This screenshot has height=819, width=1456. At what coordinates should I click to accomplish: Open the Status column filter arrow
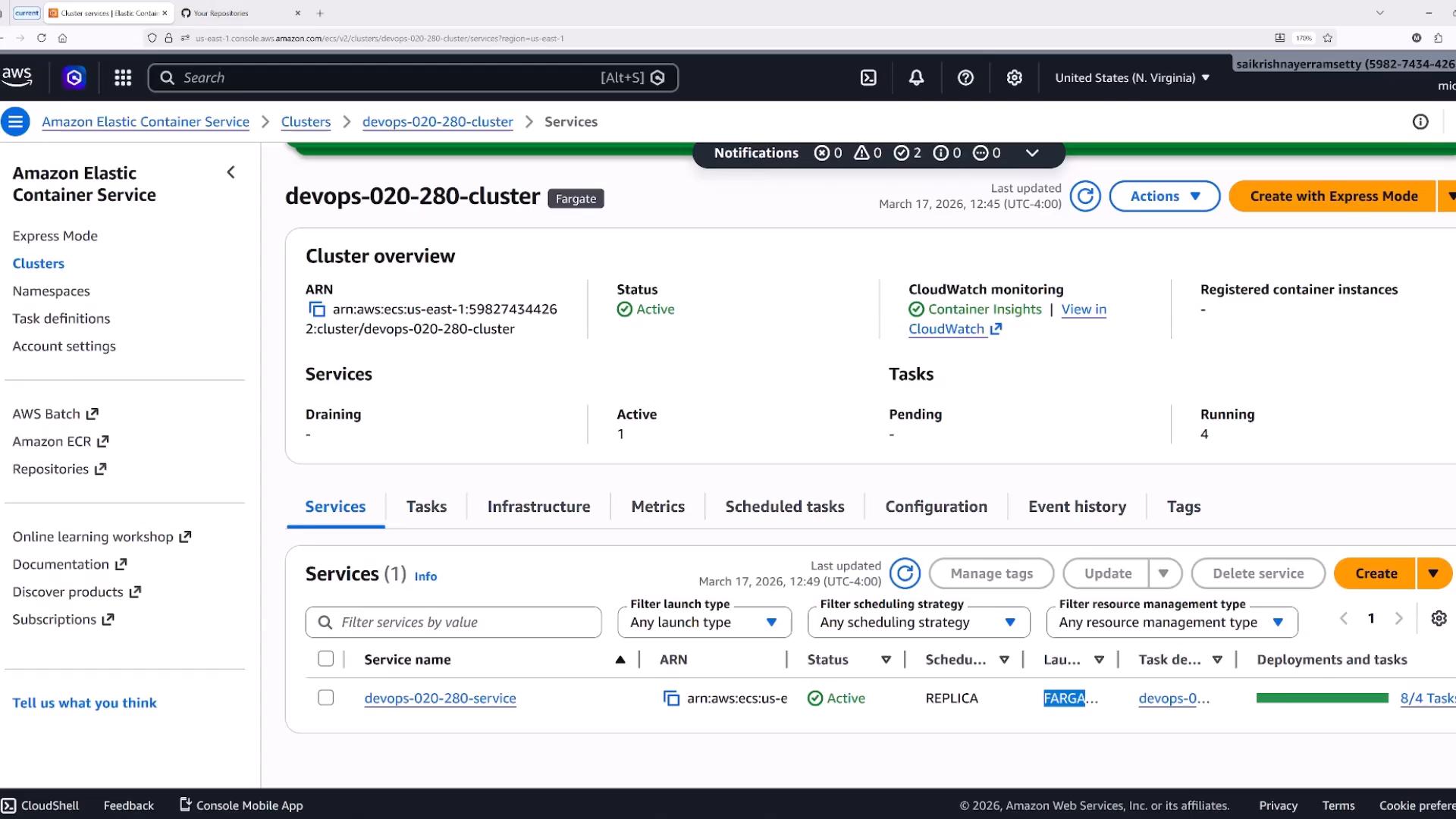[886, 660]
